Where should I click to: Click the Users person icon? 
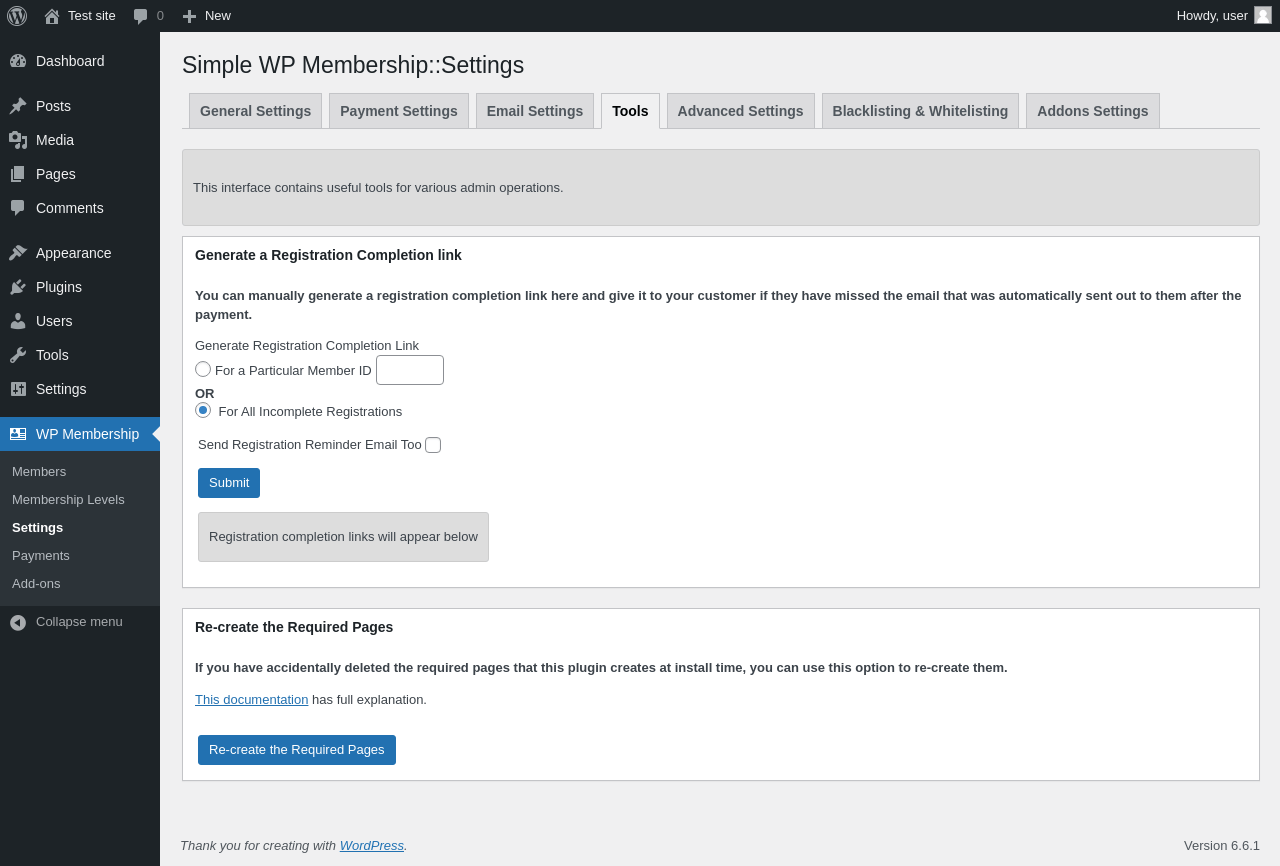tap(18, 321)
